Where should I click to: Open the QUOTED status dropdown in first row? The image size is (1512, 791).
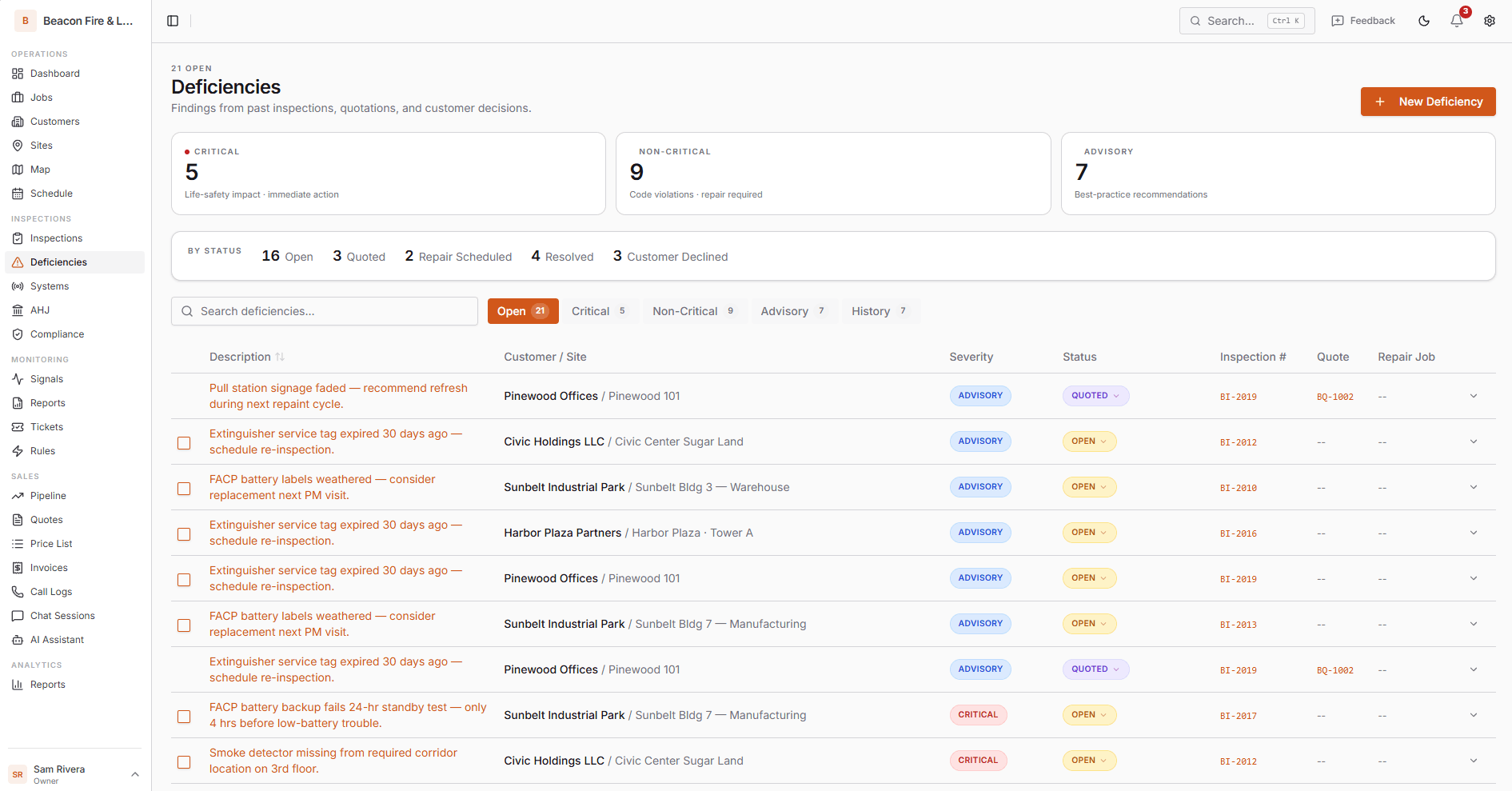point(1095,396)
